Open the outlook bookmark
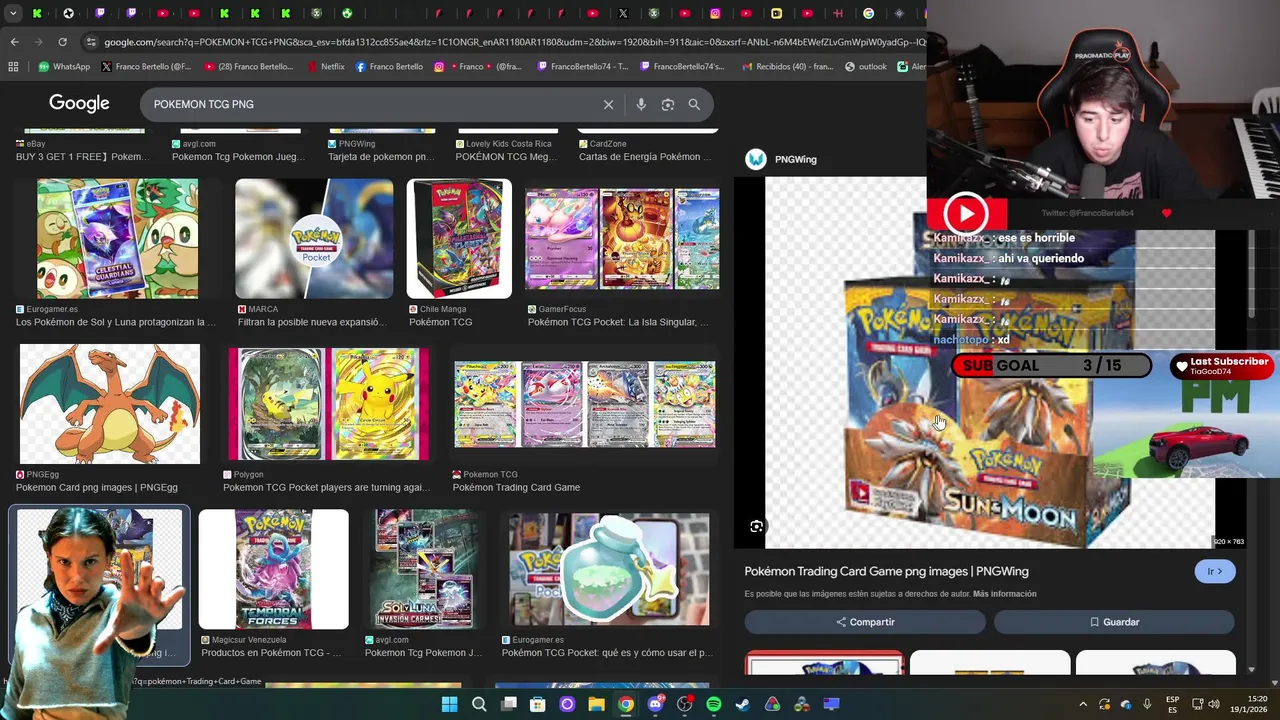 click(865, 67)
